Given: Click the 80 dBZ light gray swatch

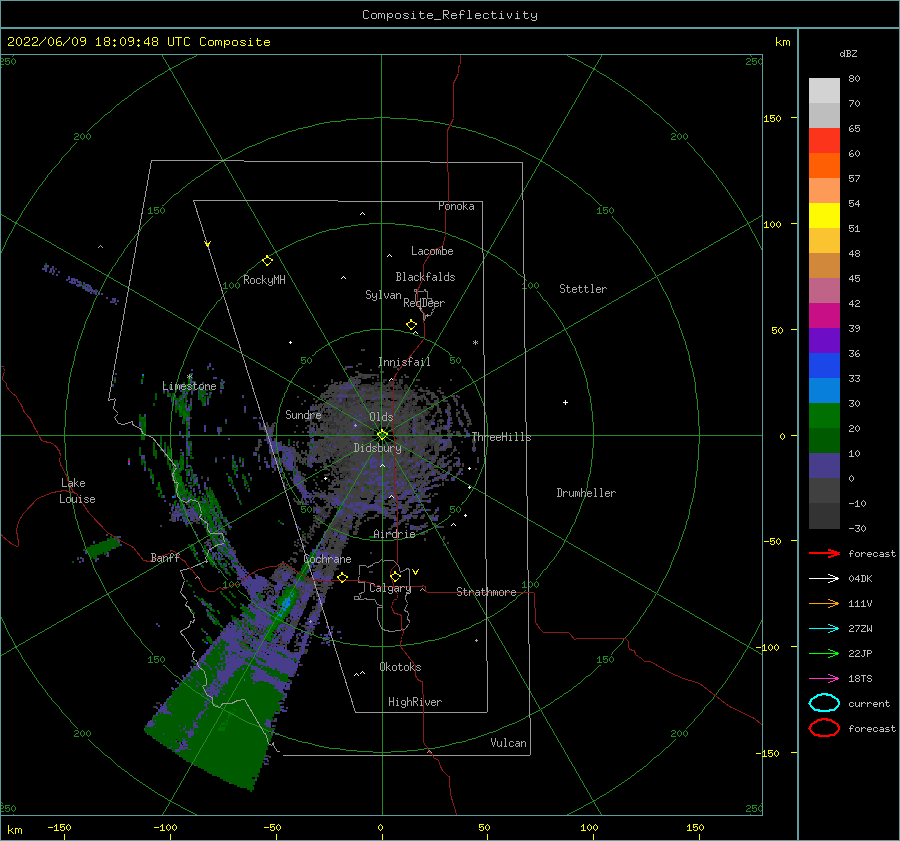Looking at the screenshot, I should click(x=824, y=91).
